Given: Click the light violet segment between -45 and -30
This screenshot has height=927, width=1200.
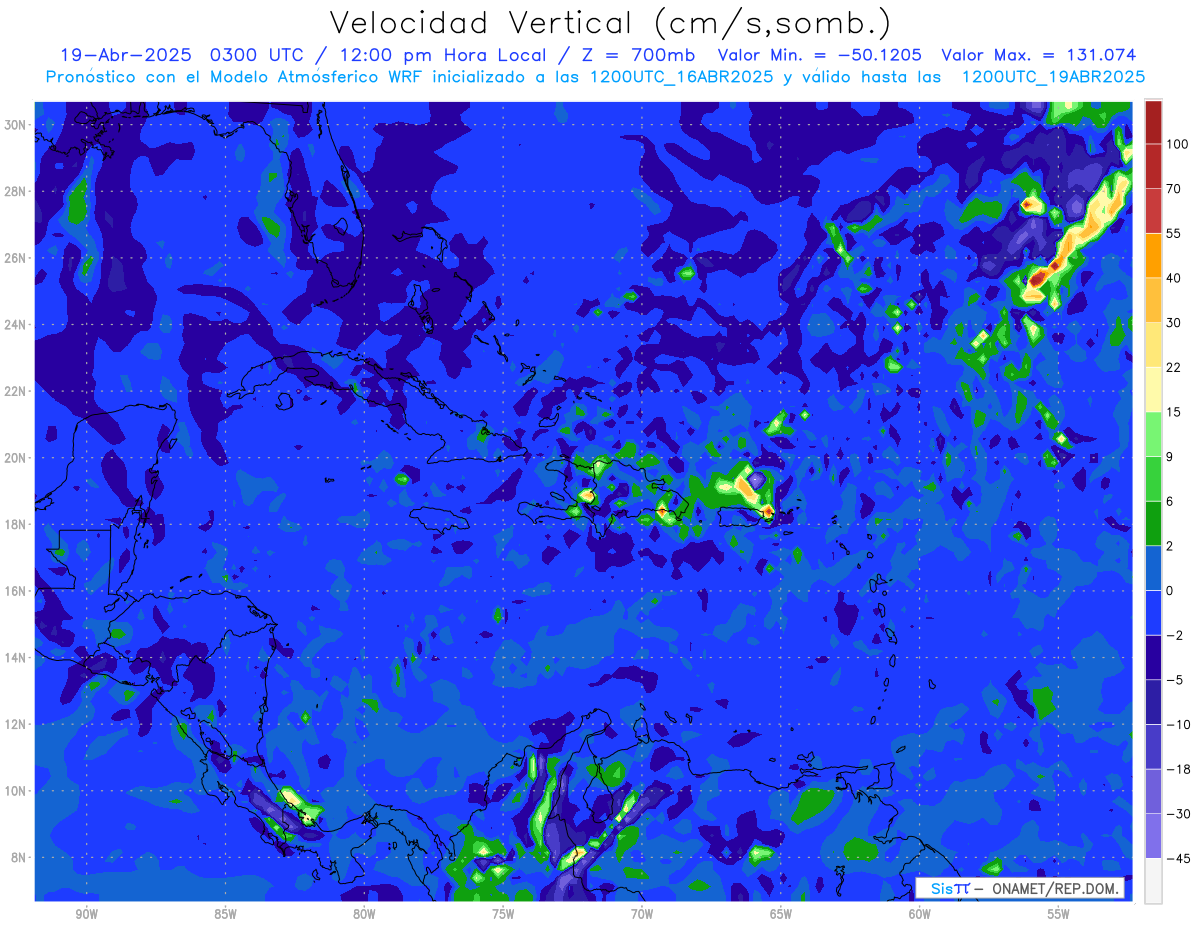Looking at the screenshot, I should click(x=1153, y=836).
